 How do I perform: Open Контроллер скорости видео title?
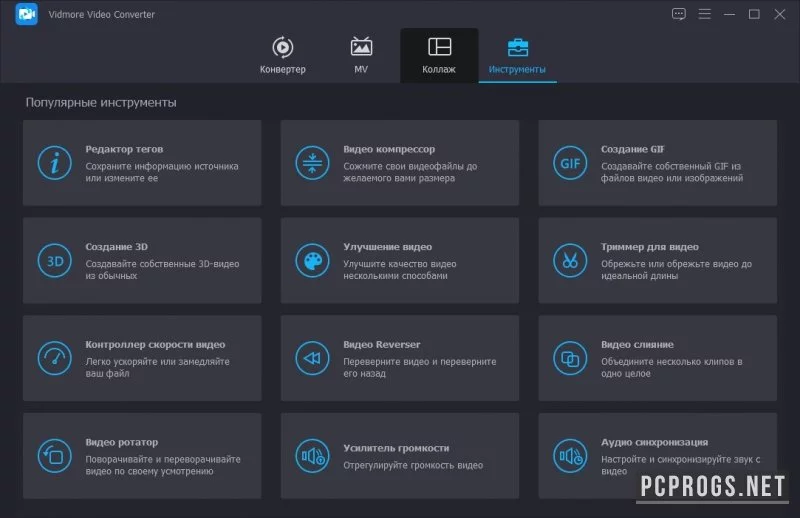click(x=155, y=344)
